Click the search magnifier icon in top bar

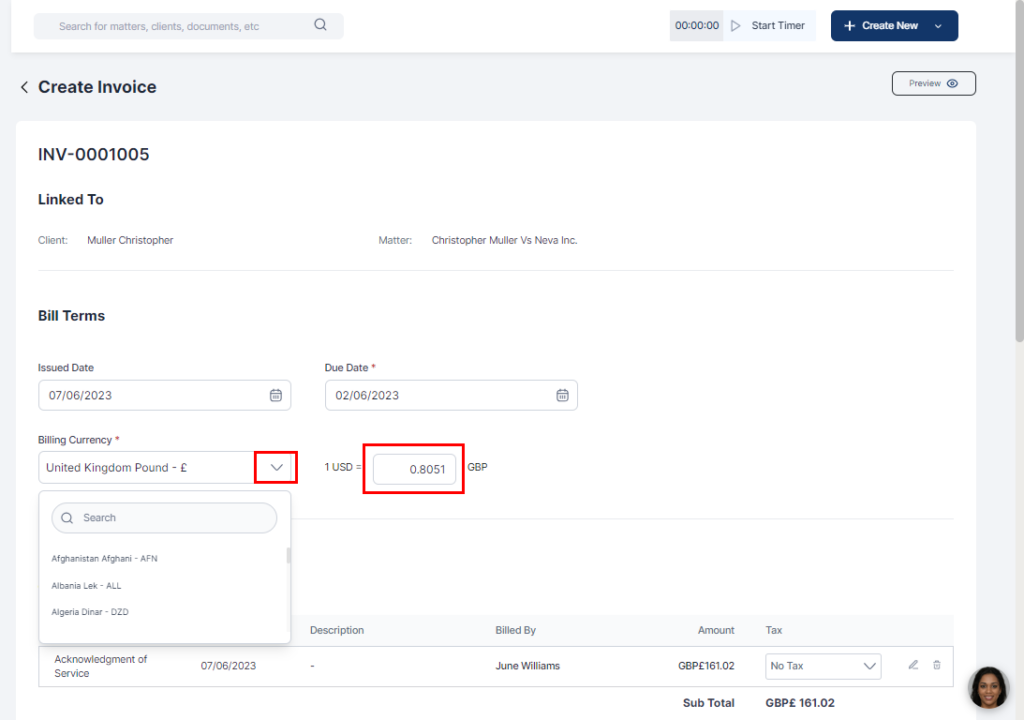(x=320, y=25)
